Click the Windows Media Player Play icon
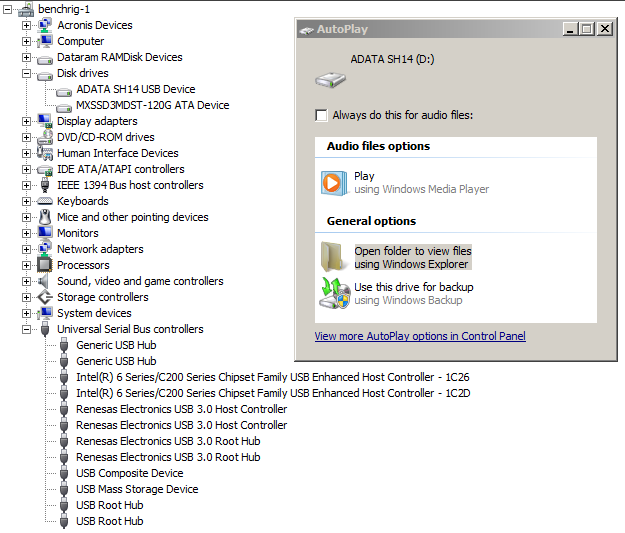Screen dimensions: 625x533 (x=332, y=183)
